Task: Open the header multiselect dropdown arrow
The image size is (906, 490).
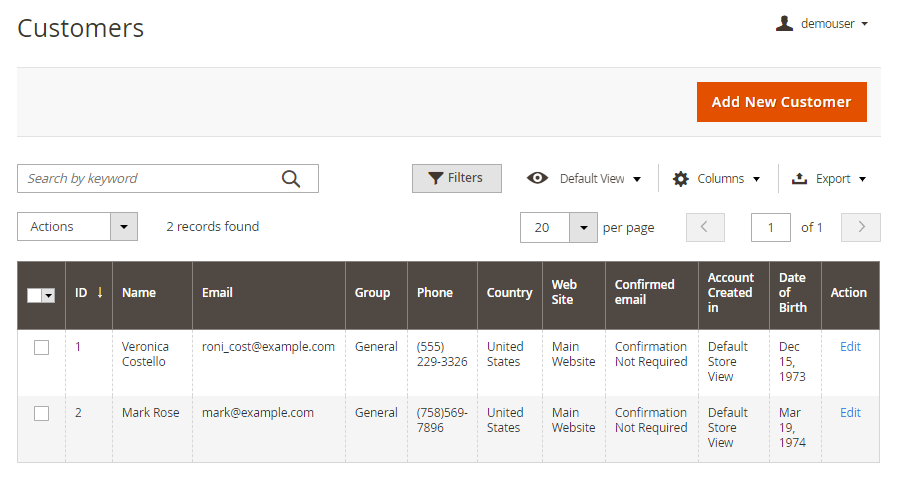Action: (x=48, y=295)
